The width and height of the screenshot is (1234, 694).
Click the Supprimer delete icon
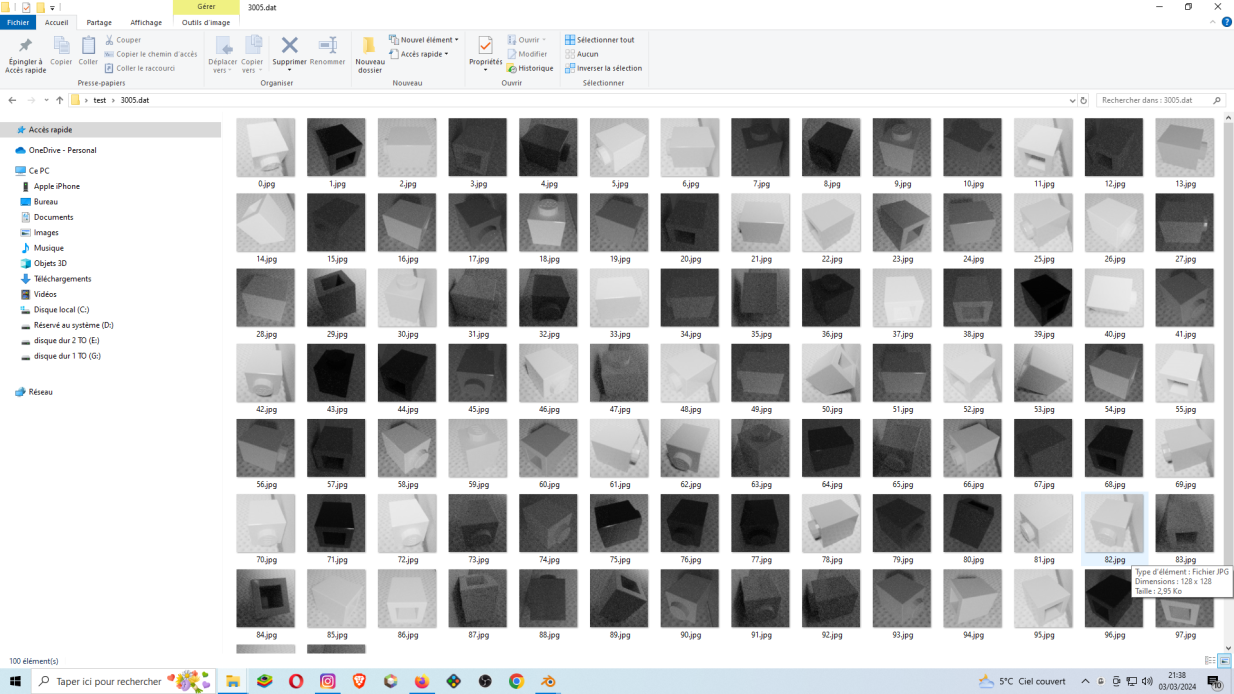click(x=289, y=47)
